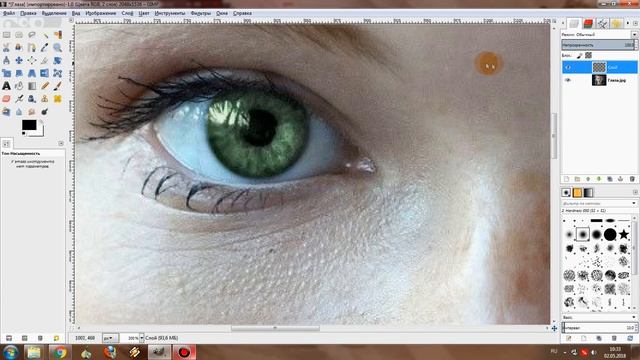Select the Paths tool
The width and height of the screenshot is (640, 360).
click(32, 48)
